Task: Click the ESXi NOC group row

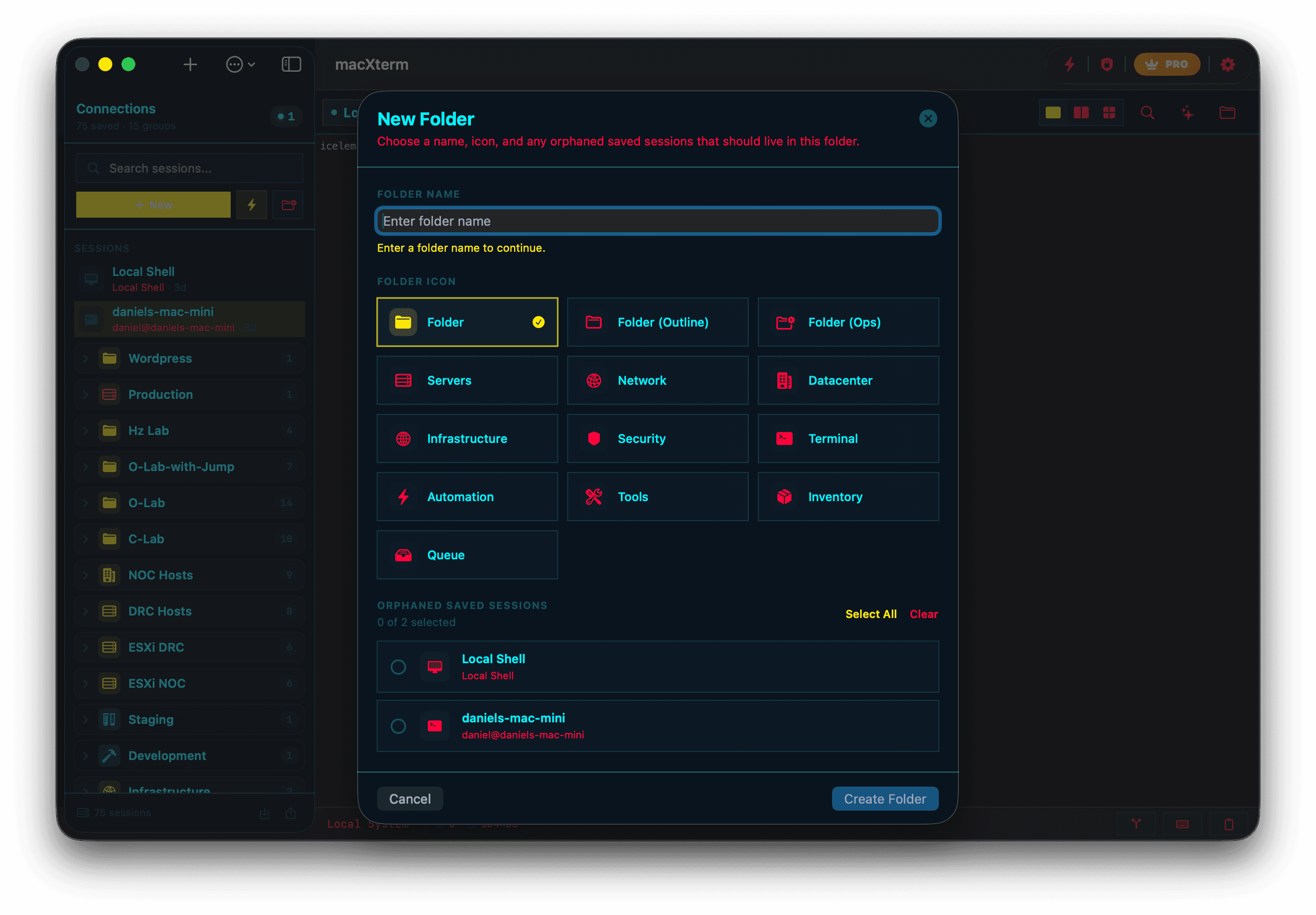Action: pos(189,683)
